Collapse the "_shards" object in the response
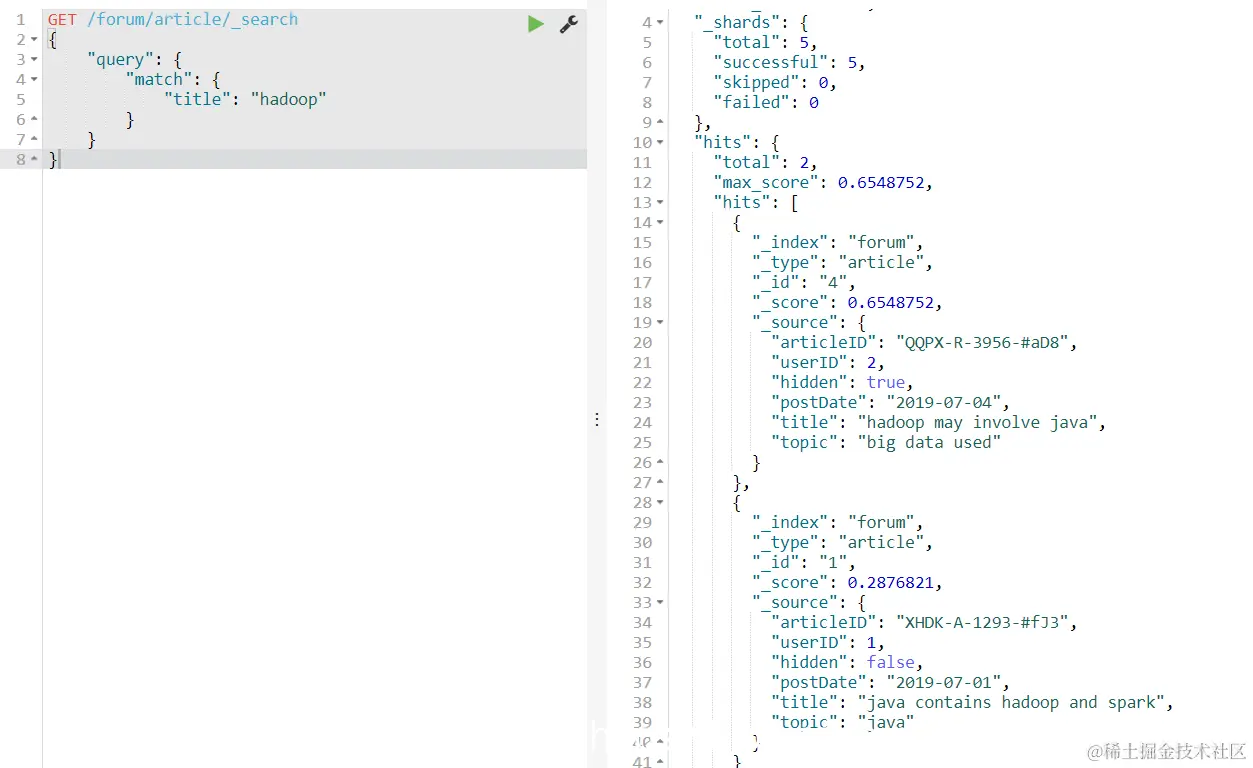 click(x=660, y=22)
